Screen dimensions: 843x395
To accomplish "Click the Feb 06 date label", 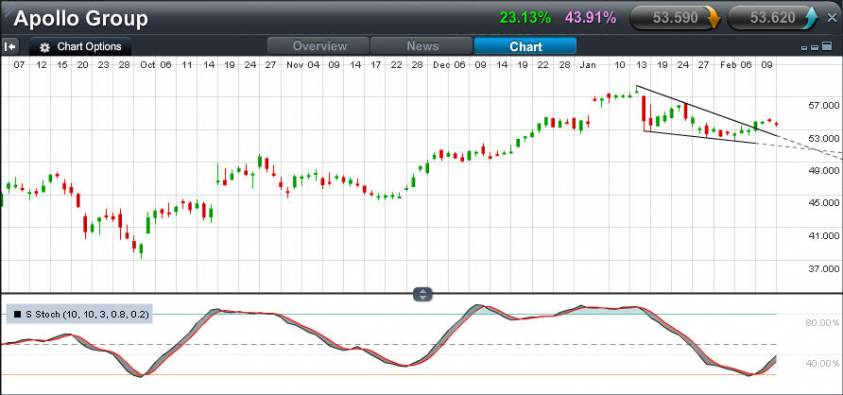I will (736, 64).
